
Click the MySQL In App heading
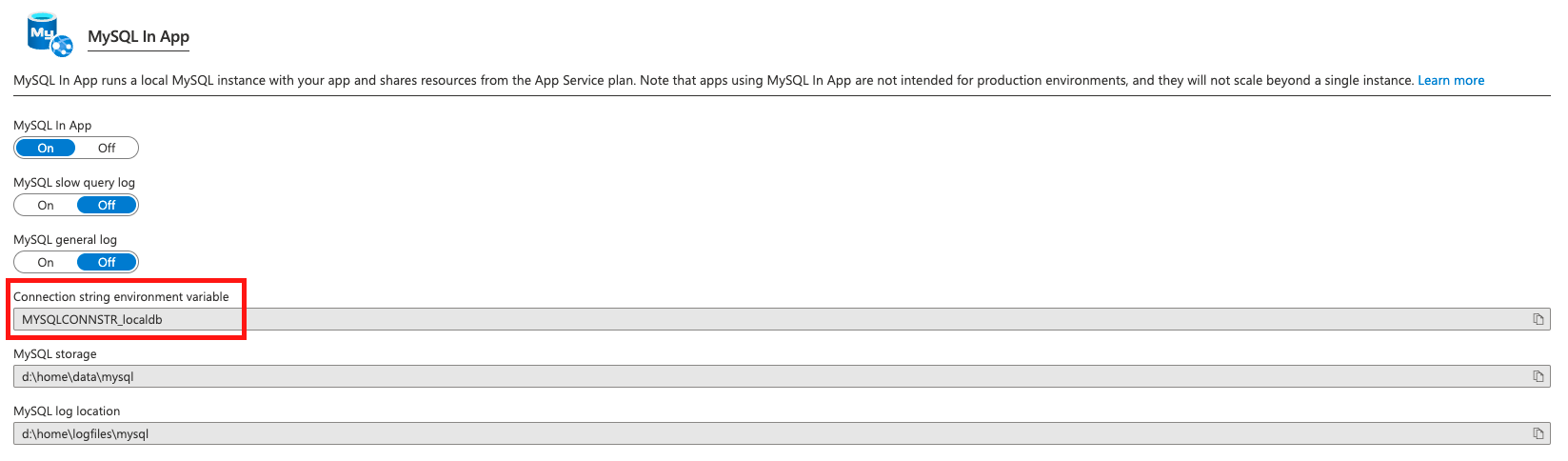138,36
